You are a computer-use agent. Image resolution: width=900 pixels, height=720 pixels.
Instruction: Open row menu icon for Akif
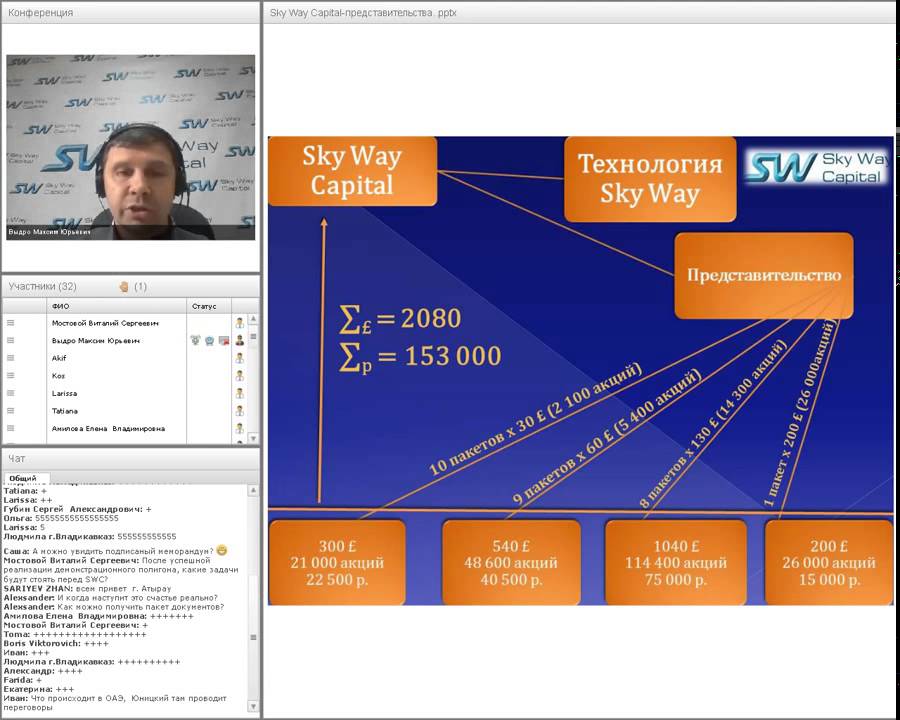(x=10, y=358)
